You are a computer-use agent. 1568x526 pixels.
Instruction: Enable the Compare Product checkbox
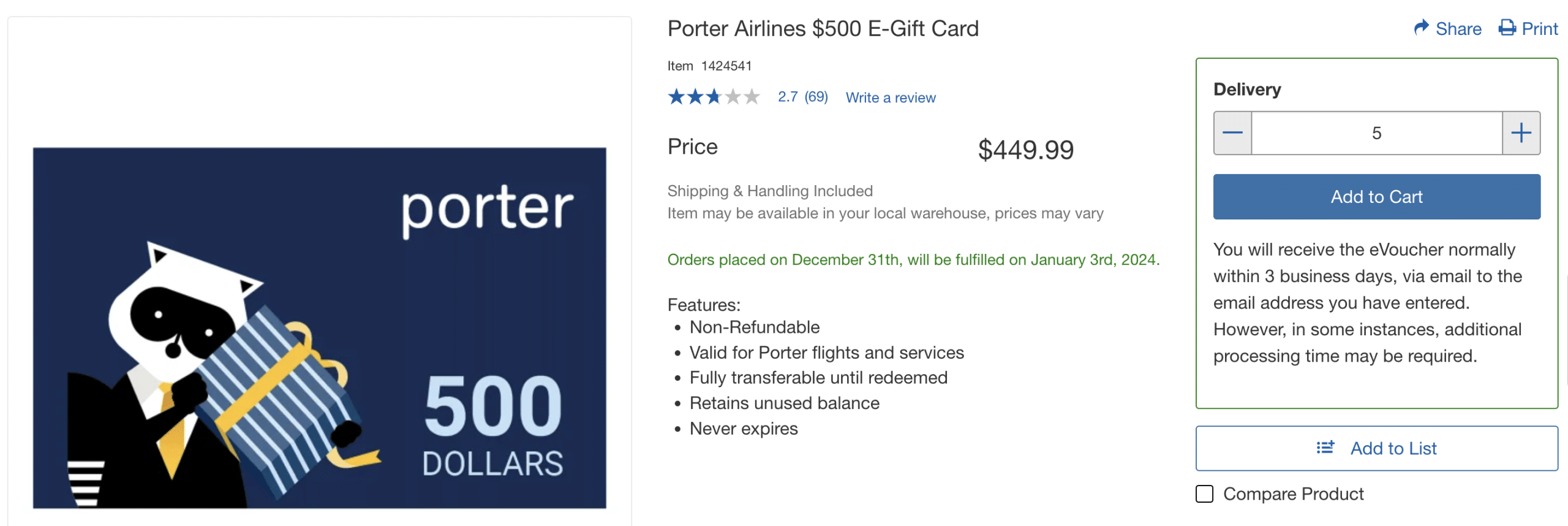tap(1204, 494)
